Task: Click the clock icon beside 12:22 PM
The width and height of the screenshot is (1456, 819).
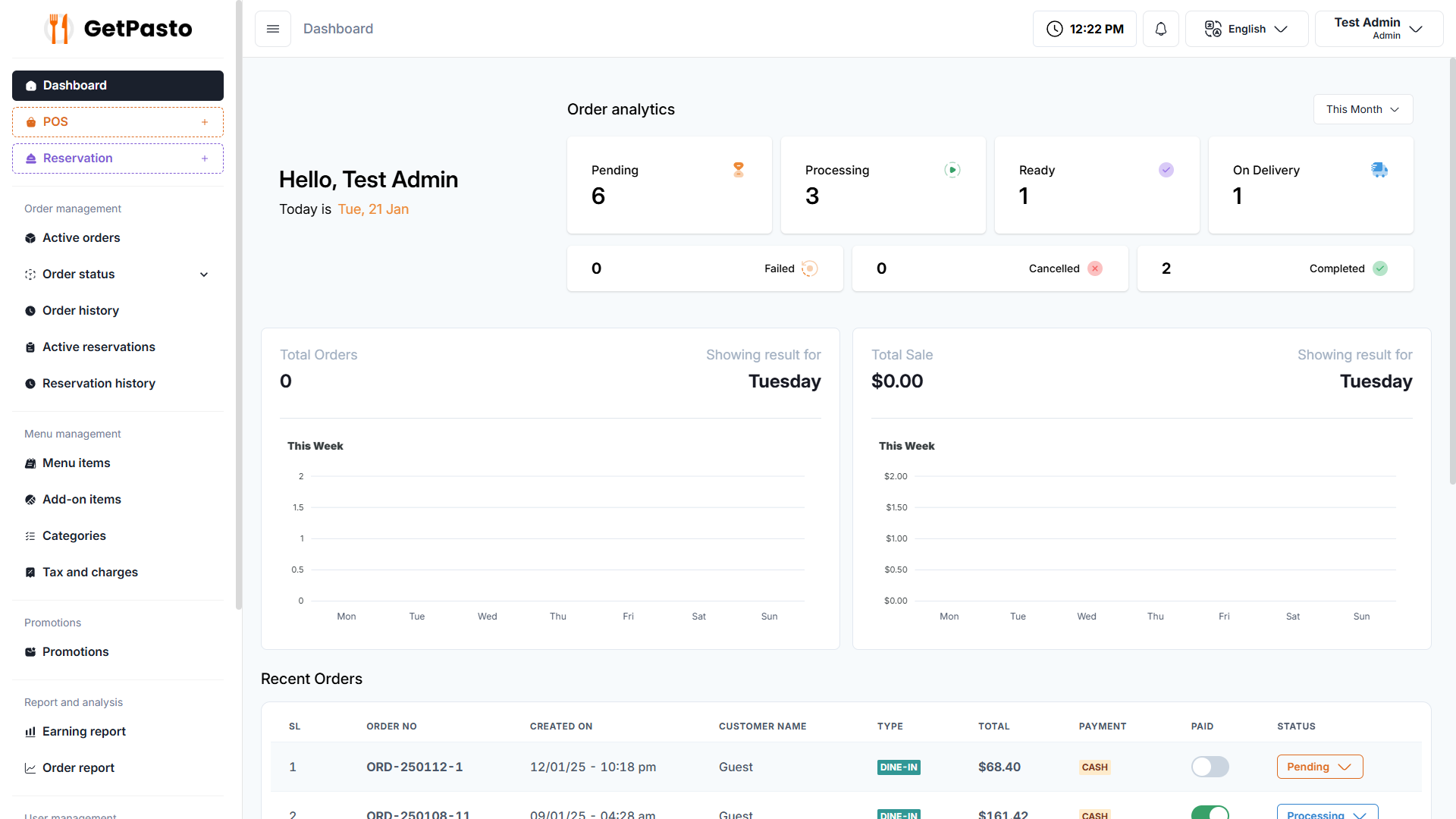Action: [x=1054, y=29]
